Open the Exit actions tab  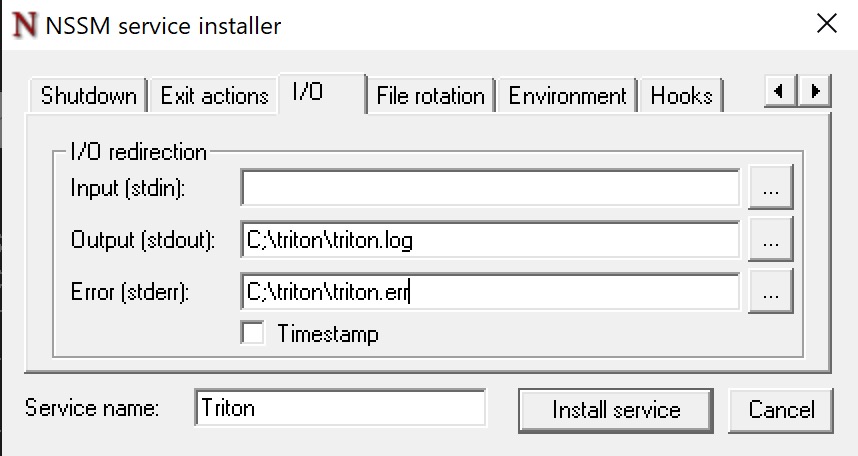(214, 96)
